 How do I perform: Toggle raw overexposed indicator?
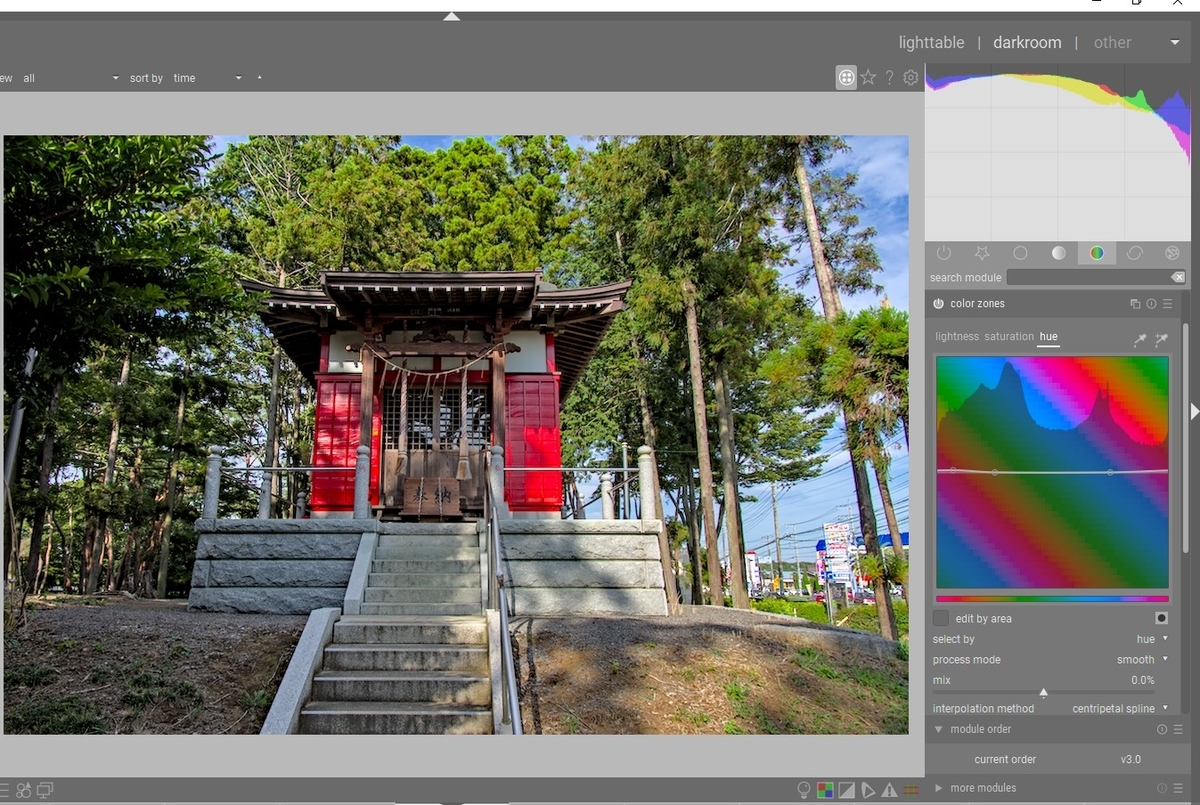click(825, 790)
